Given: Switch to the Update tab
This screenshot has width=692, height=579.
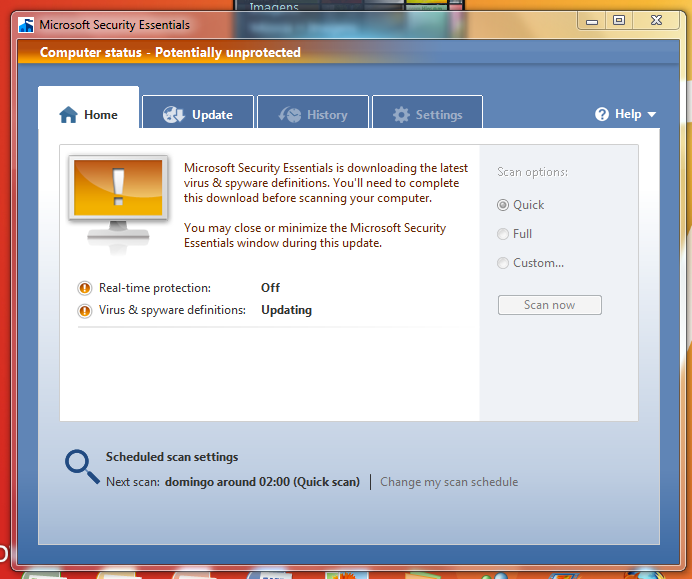Looking at the screenshot, I should (x=198, y=112).
